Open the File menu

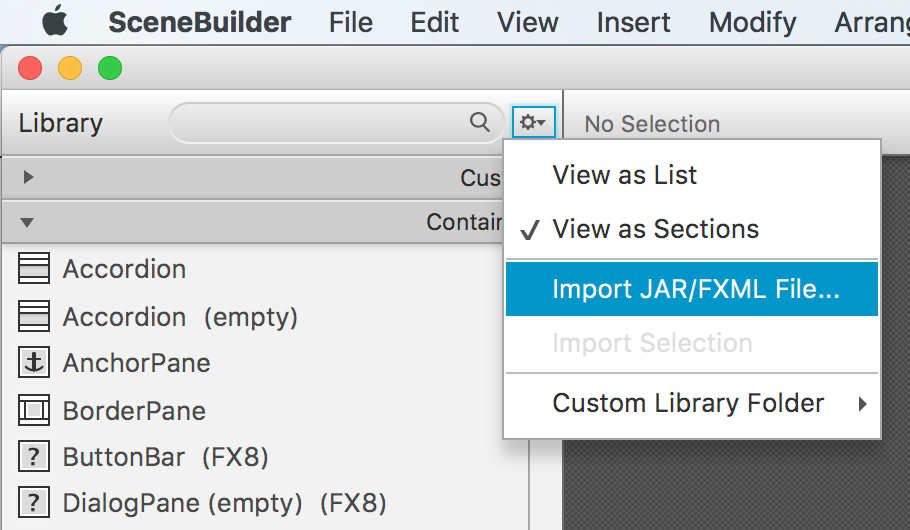pyautogui.click(x=350, y=22)
